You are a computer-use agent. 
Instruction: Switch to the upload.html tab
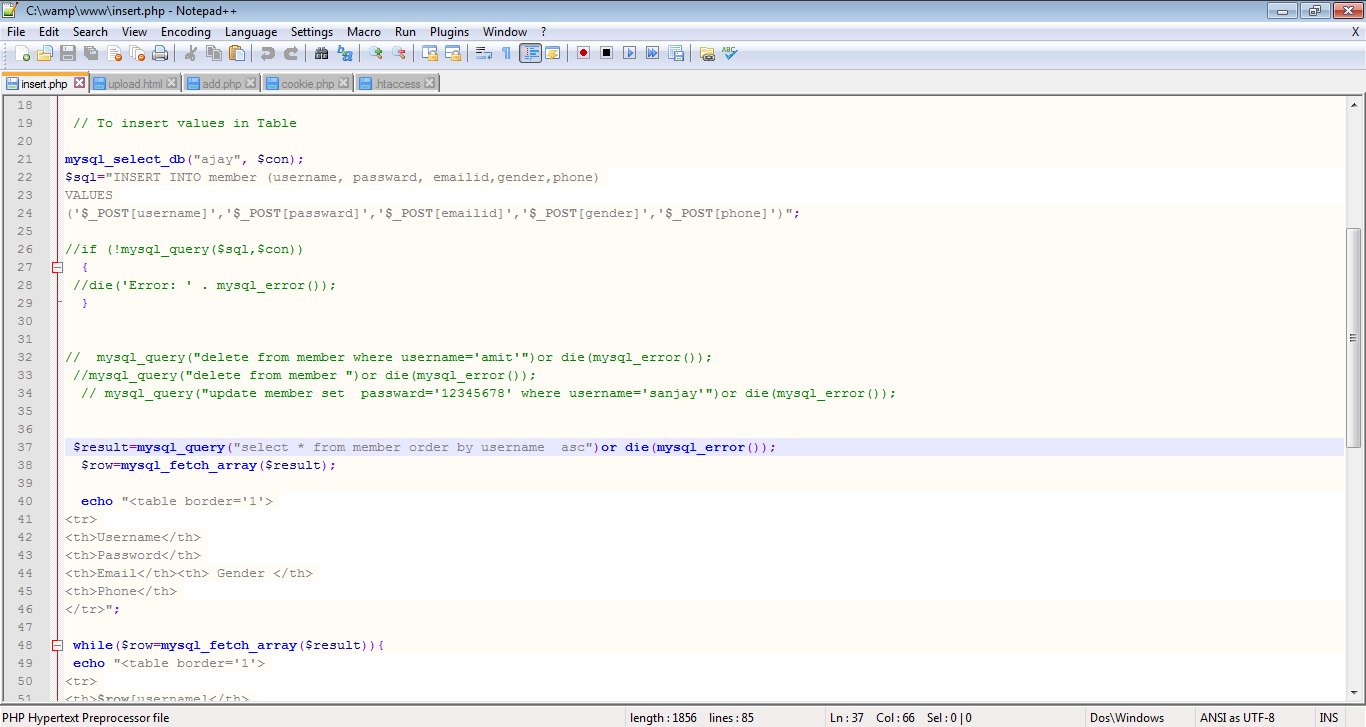pyautogui.click(x=136, y=84)
